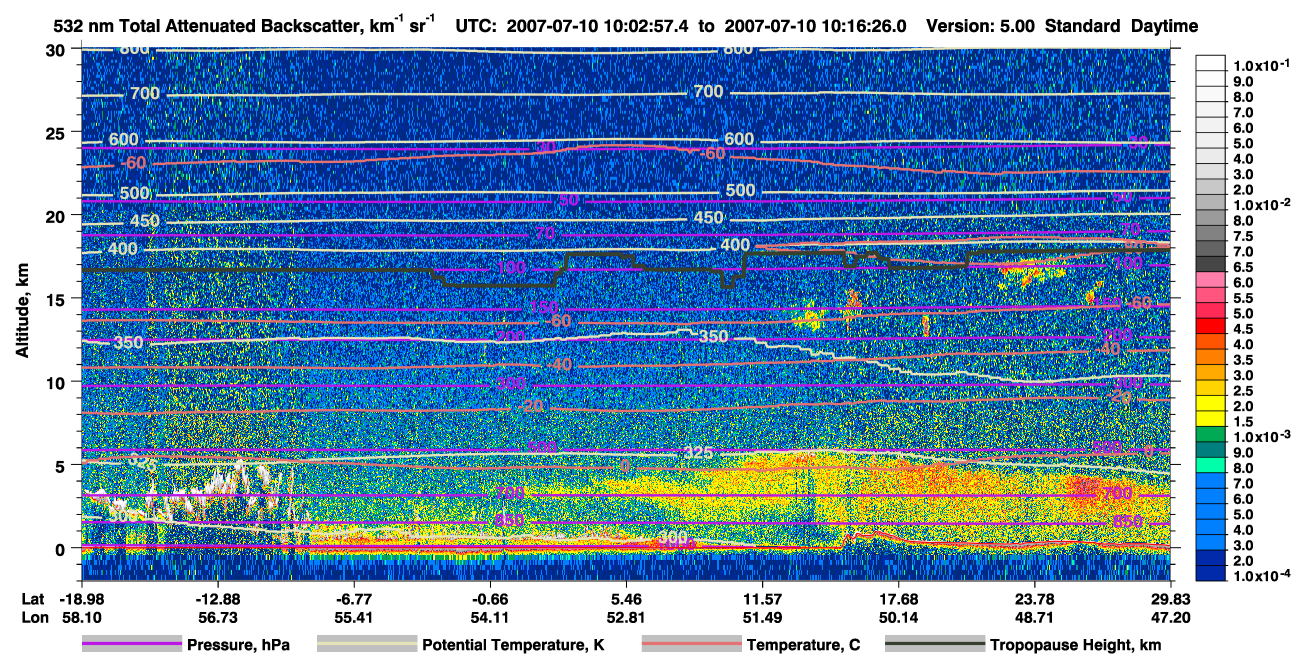Screen dimensions: 1300x667
Task: Click the longitude value "50.14"
Action: pos(898,617)
